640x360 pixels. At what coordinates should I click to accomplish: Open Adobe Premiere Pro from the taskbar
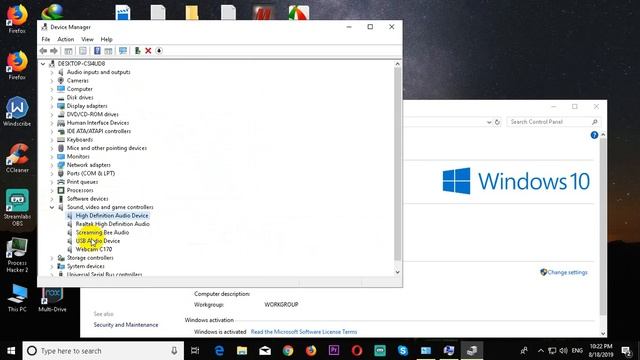(334, 351)
